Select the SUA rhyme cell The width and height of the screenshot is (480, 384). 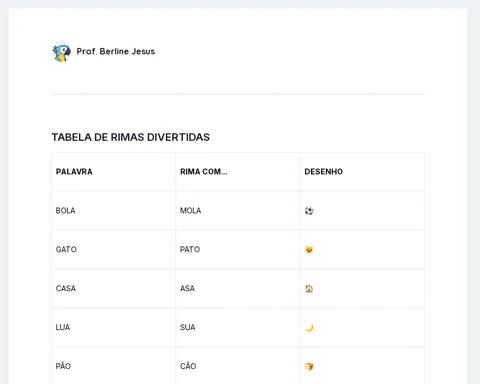click(x=238, y=328)
